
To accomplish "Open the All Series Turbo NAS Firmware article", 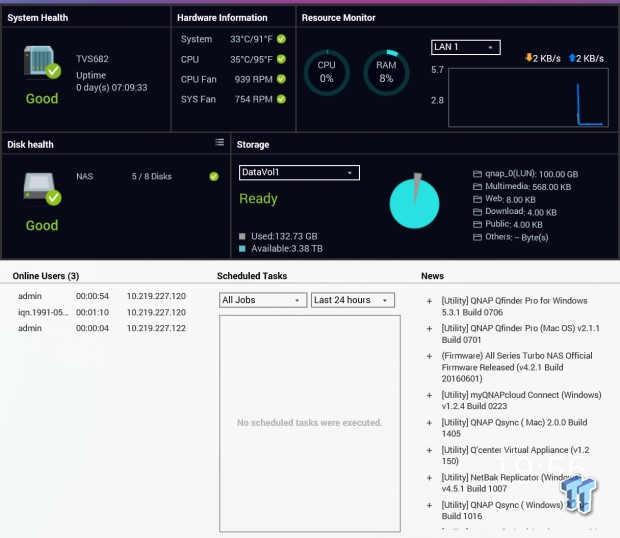I will click(x=517, y=367).
